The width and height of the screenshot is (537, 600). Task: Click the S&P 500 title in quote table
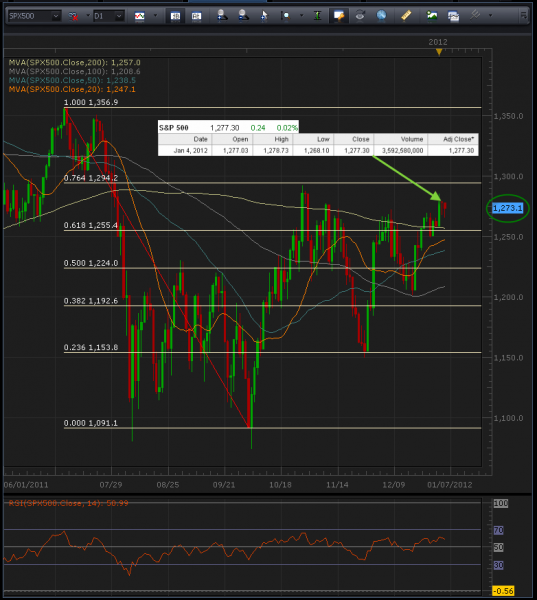(174, 128)
